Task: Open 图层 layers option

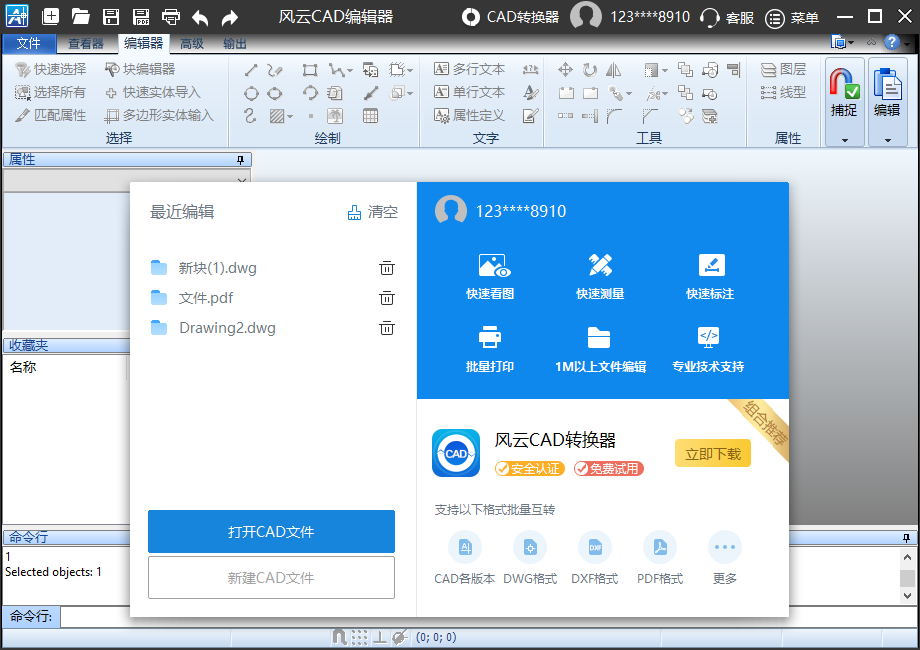Action: 783,69
